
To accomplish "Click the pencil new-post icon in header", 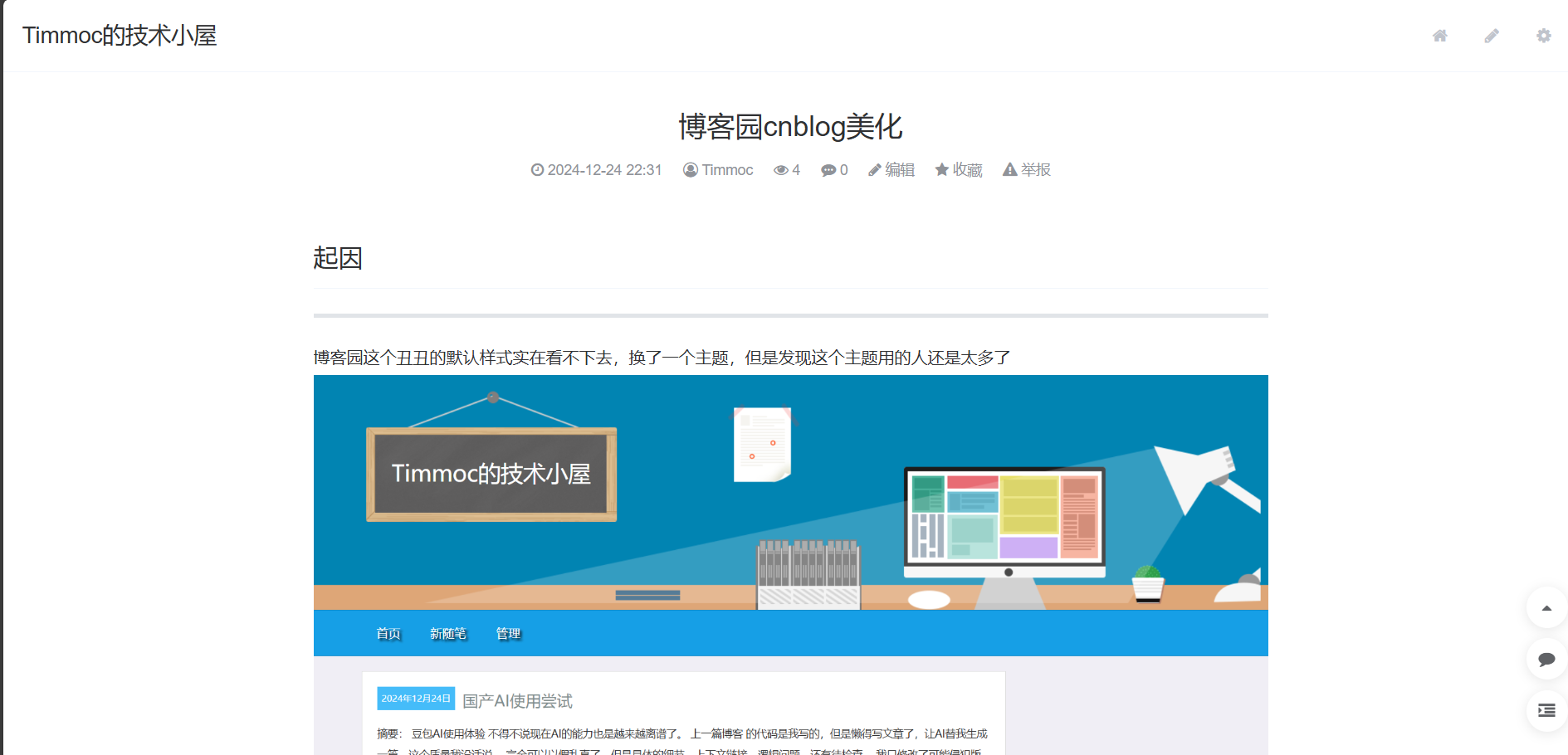I will click(1492, 36).
